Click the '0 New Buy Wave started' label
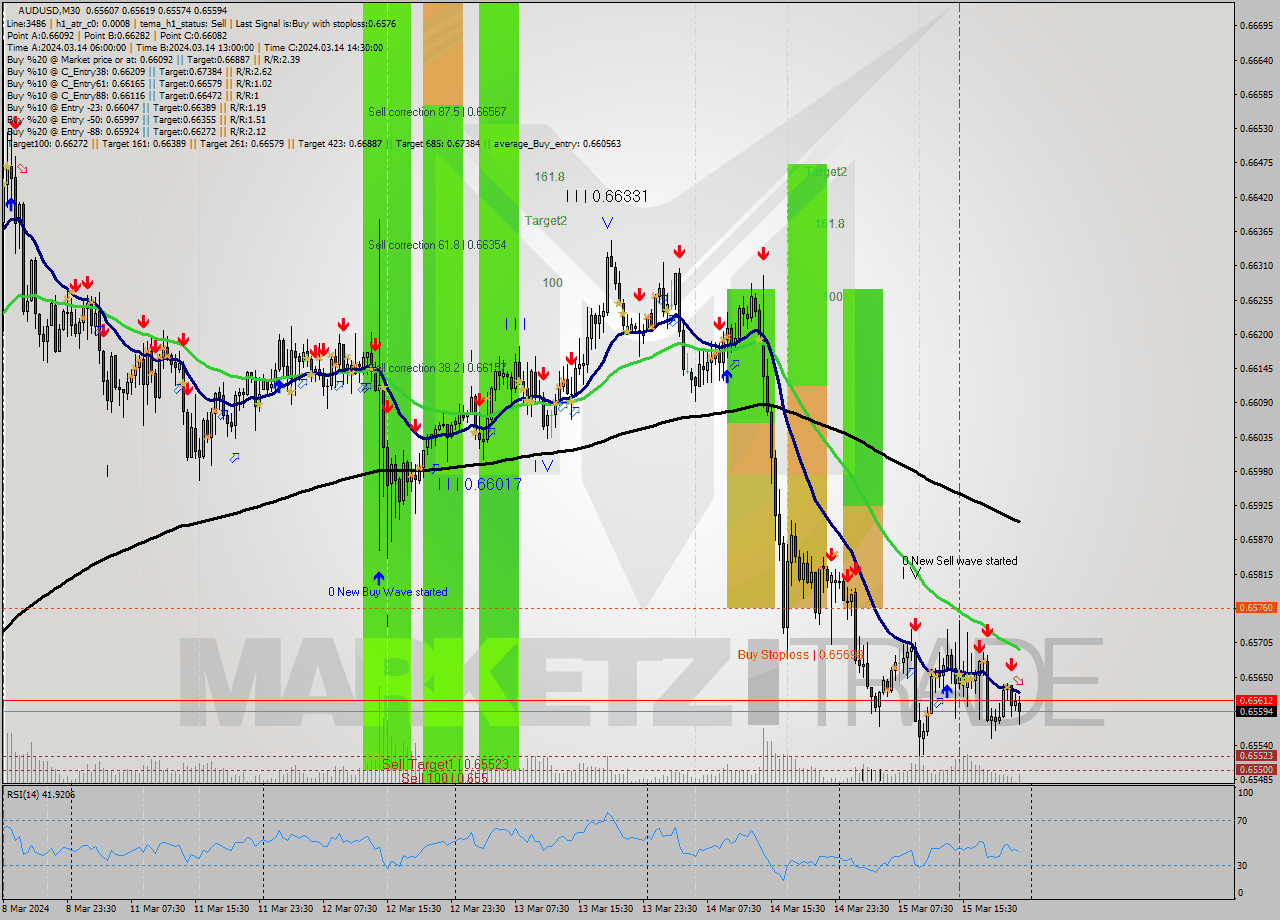 [x=388, y=592]
